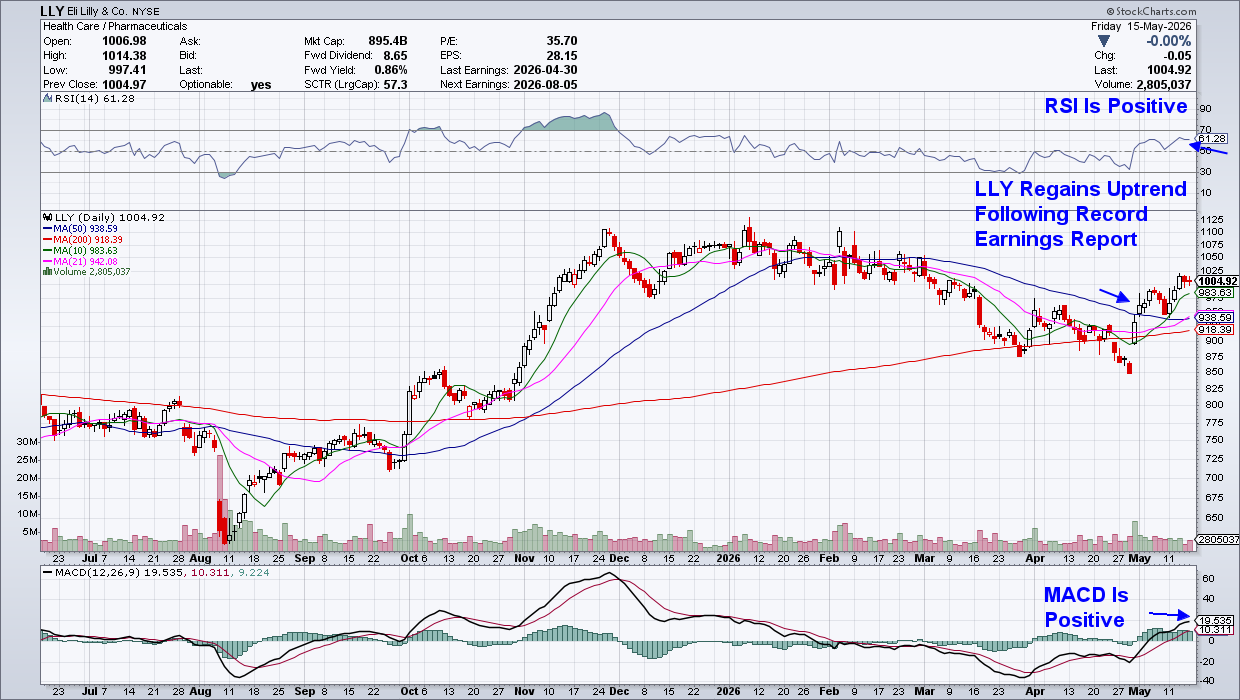This screenshot has height=700, width=1240.
Task: Click the MACD(12,26,9) 19.535 legend
Action: point(118,571)
